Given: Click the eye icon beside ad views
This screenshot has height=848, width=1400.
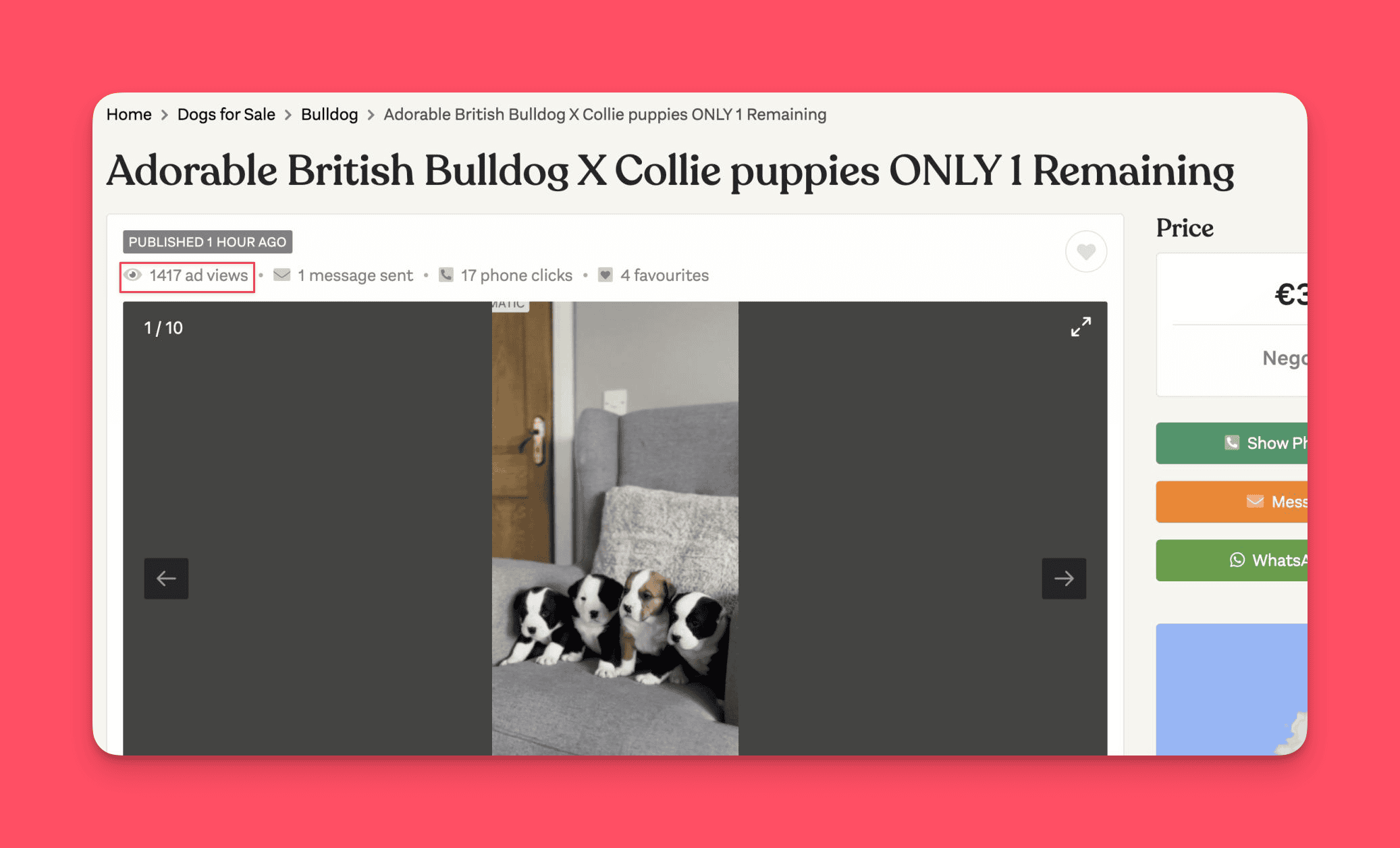Looking at the screenshot, I should click(x=133, y=275).
